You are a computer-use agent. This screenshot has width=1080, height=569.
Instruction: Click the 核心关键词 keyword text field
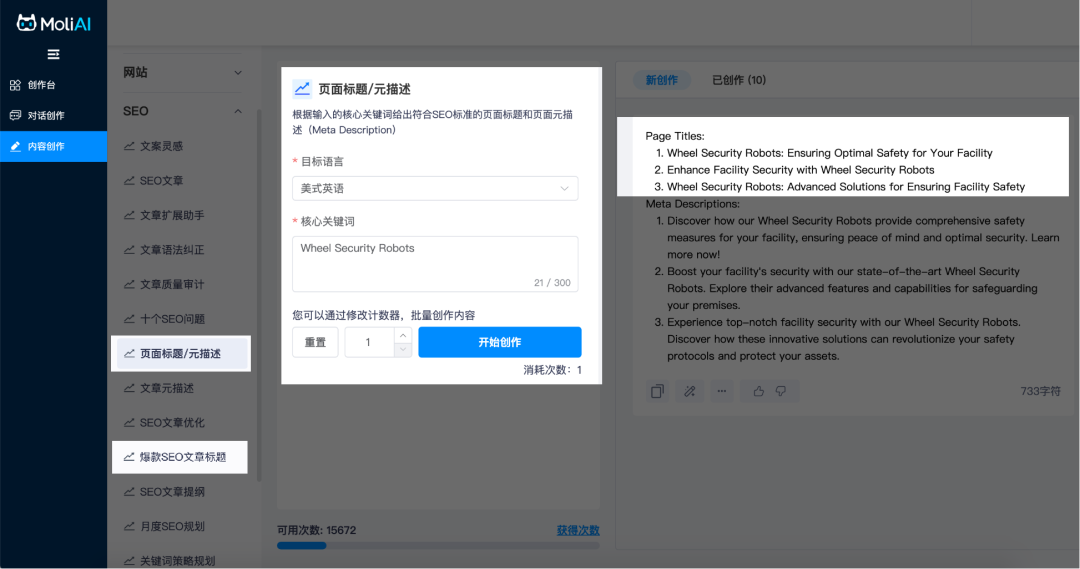(435, 263)
